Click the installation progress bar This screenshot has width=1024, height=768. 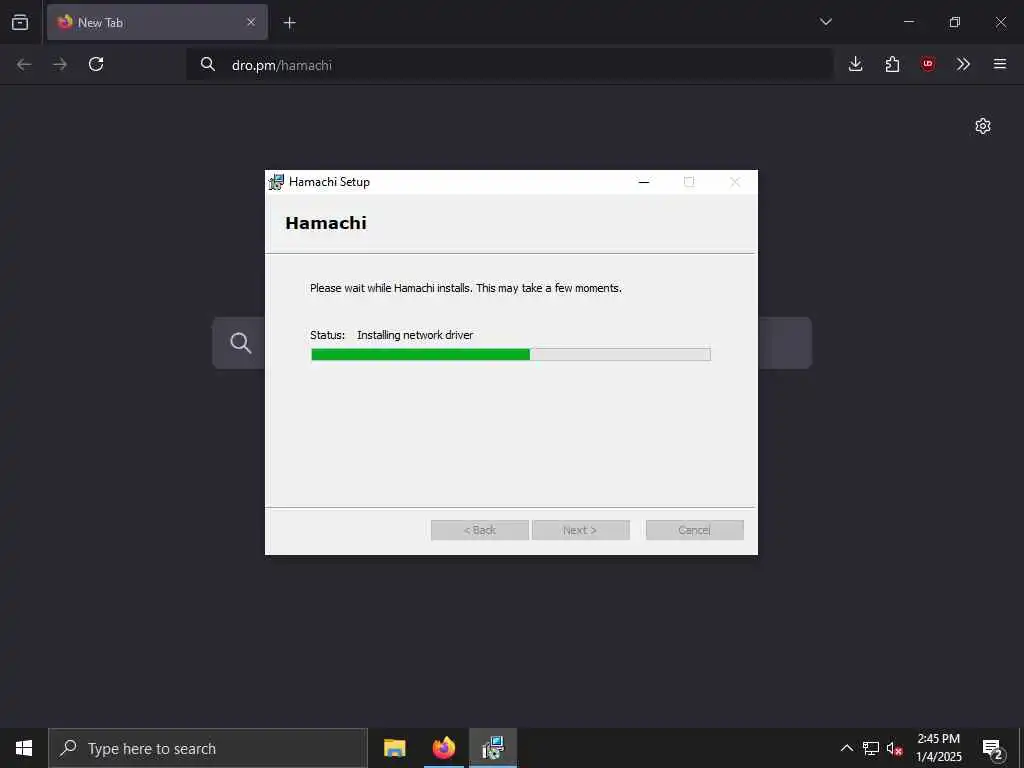[511, 355]
